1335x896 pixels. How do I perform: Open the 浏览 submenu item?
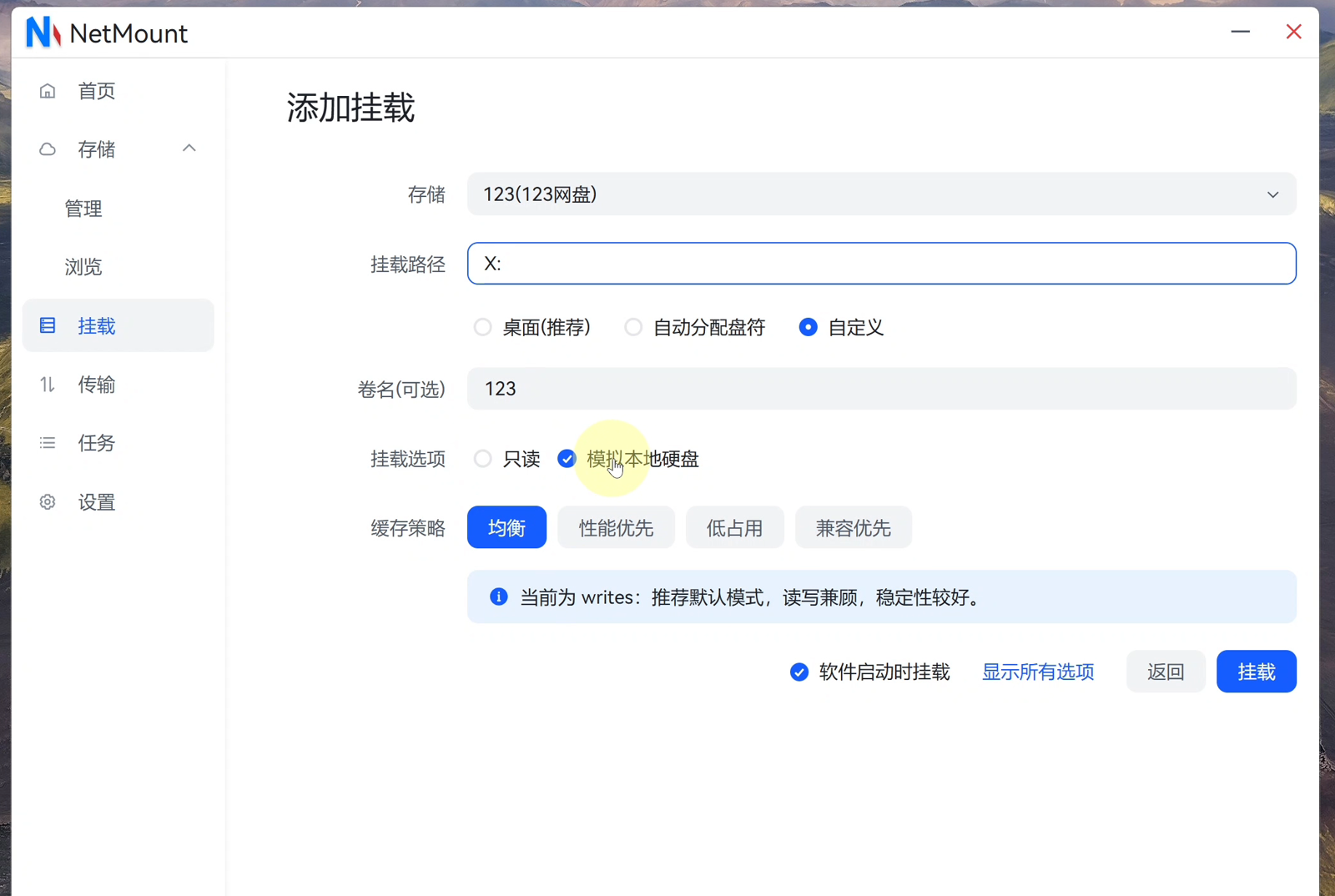[83, 267]
